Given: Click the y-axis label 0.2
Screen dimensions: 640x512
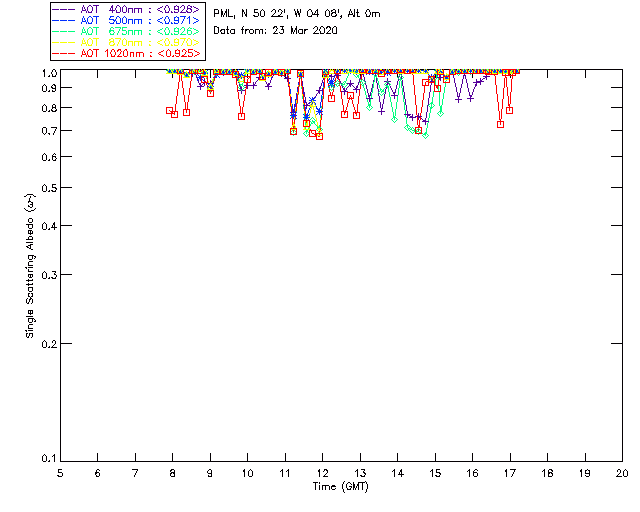Looking at the screenshot, I should click(x=49, y=344).
